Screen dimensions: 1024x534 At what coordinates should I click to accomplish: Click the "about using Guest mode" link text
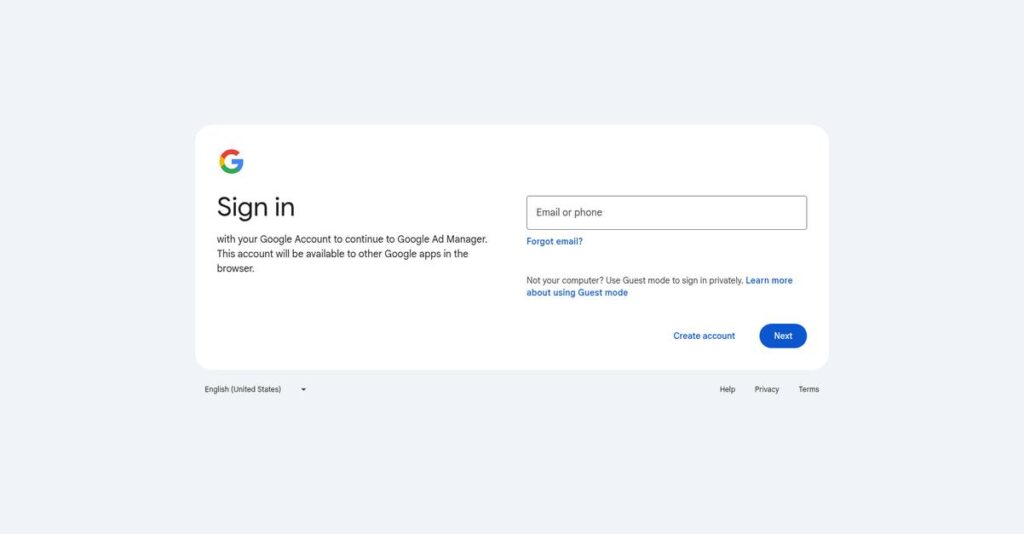(x=577, y=293)
